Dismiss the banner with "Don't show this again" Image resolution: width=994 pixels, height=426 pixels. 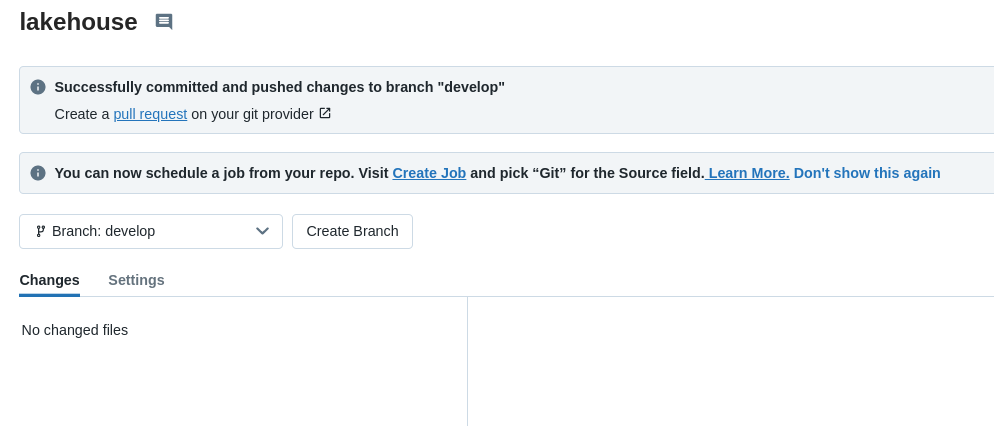point(867,173)
